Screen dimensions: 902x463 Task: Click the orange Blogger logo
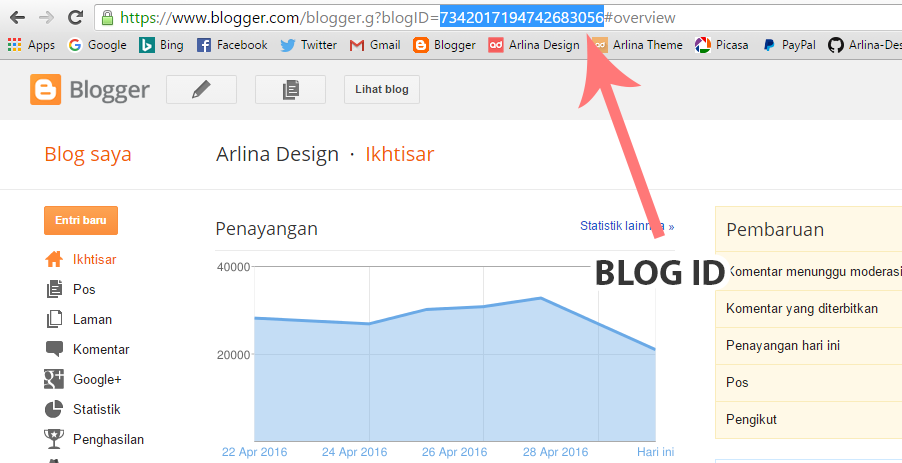tap(45, 90)
